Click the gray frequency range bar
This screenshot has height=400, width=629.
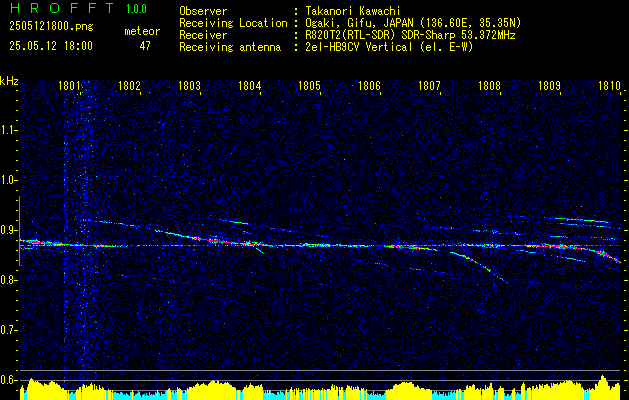[x=19, y=231]
